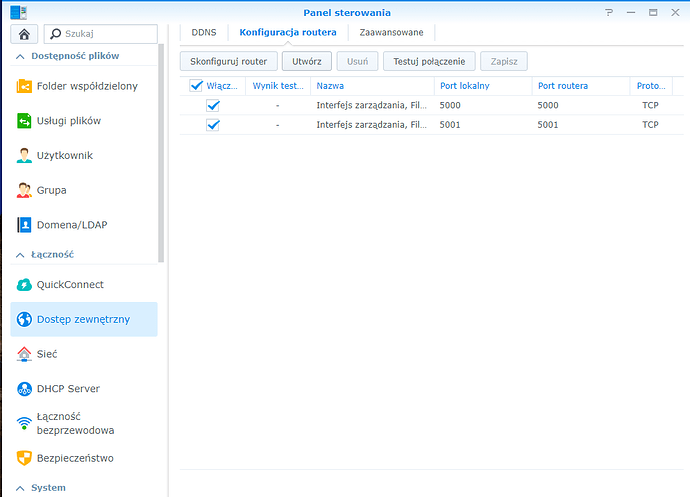
Task: Sort by the Port lokalny column header
Action: (483, 86)
